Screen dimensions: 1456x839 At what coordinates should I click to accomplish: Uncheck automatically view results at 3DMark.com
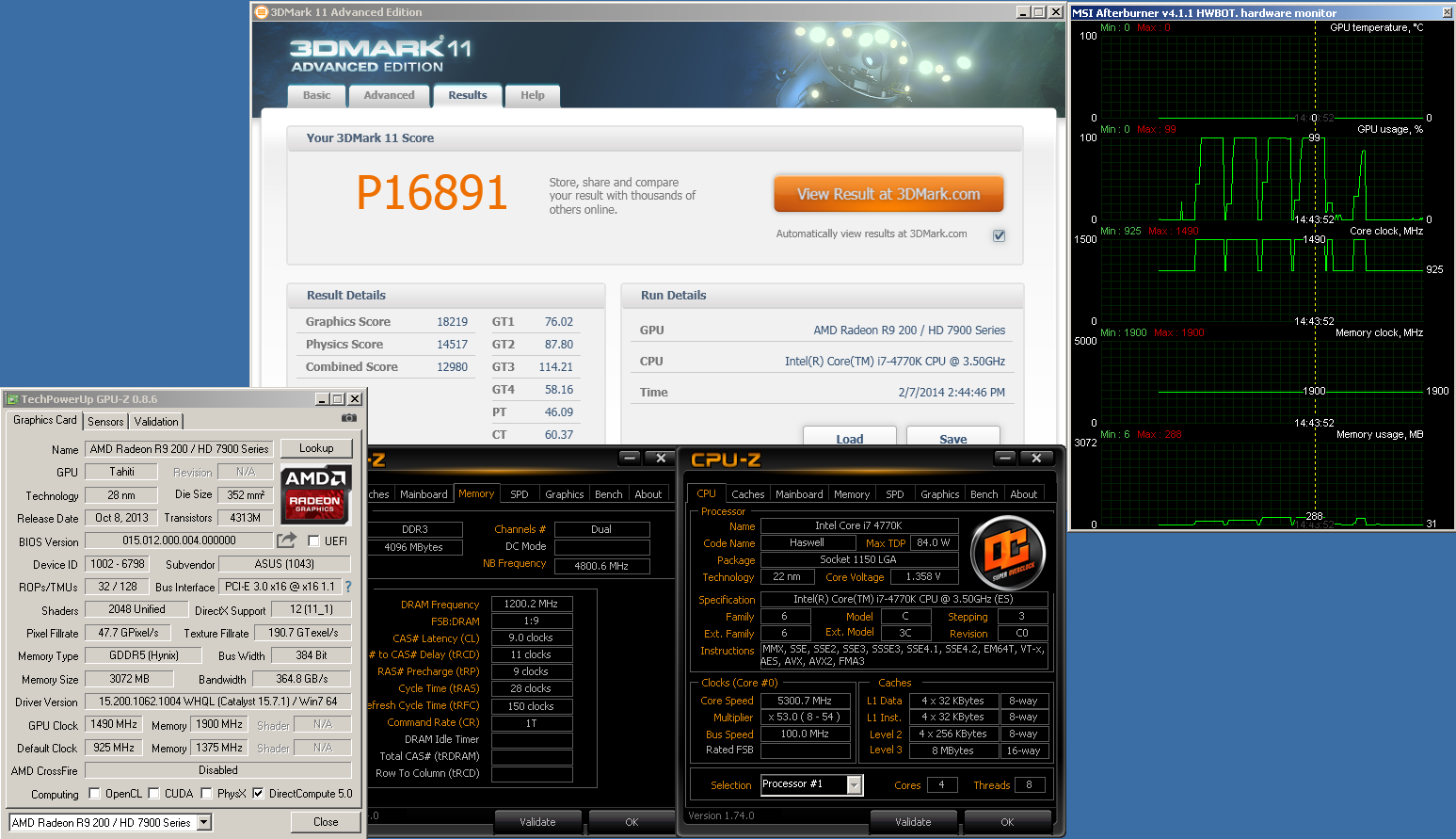tap(999, 235)
